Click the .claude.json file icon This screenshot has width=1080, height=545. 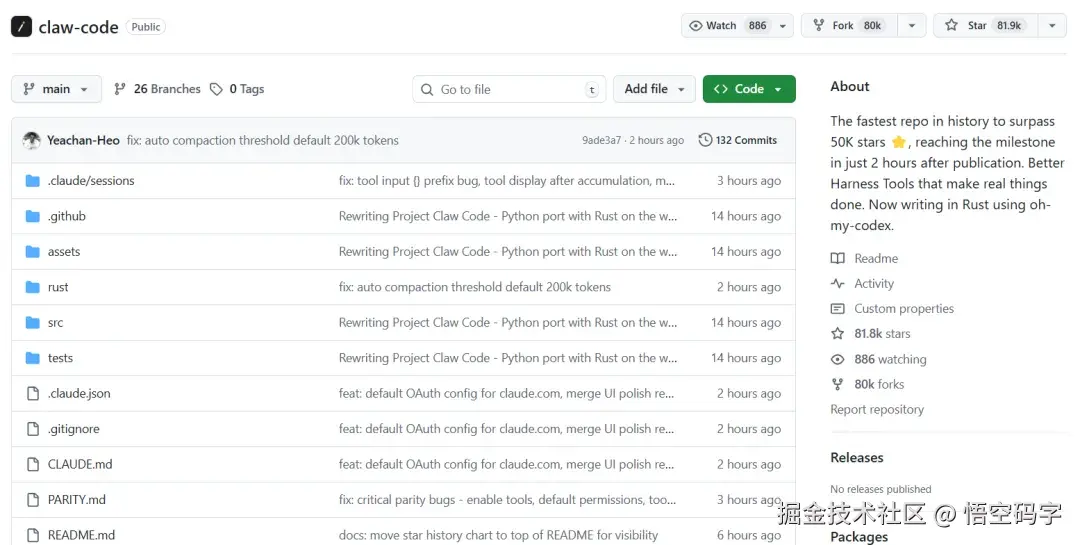32,393
